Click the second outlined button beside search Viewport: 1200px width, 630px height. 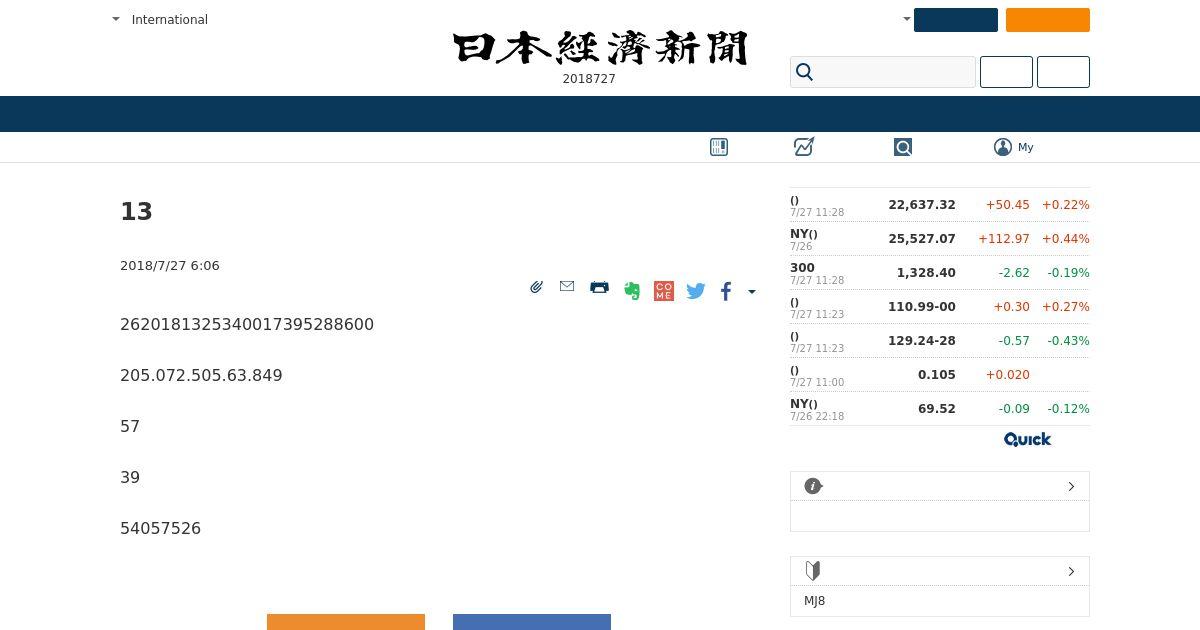(x=1063, y=72)
